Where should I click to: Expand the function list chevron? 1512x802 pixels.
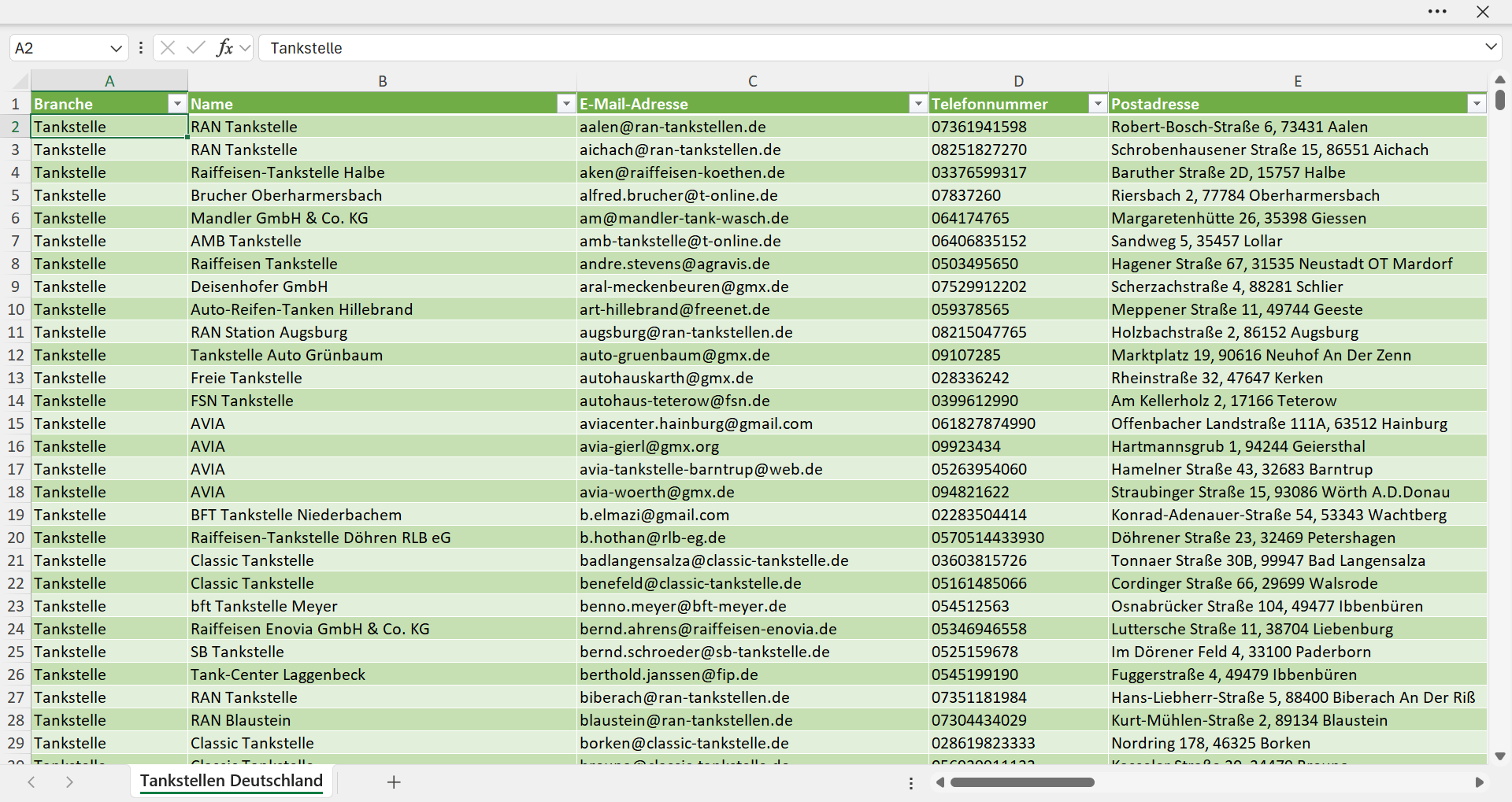pos(245,48)
